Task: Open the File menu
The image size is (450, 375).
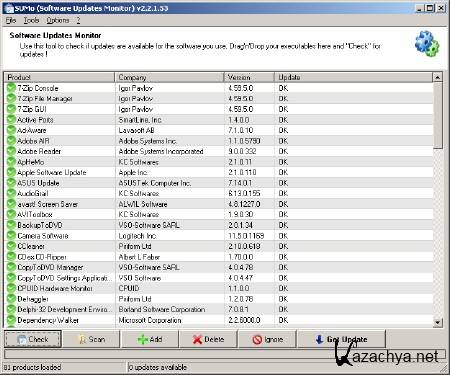Action: [x=11, y=21]
